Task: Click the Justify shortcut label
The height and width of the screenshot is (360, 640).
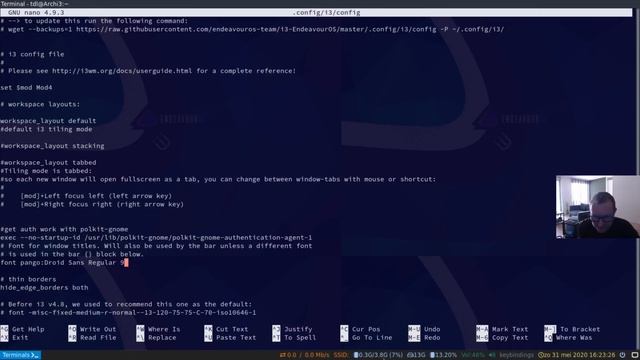Action: [x=298, y=329]
